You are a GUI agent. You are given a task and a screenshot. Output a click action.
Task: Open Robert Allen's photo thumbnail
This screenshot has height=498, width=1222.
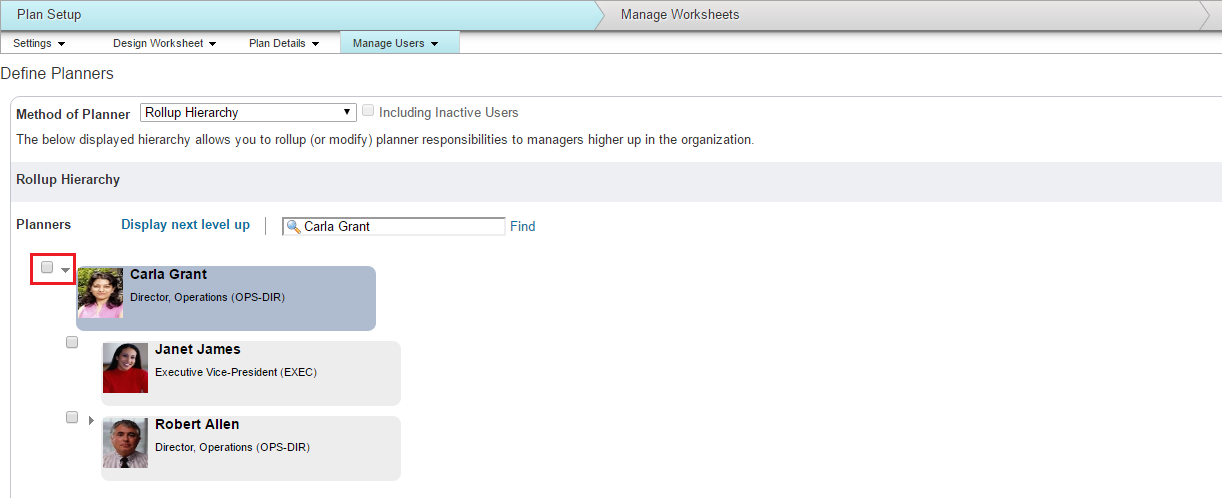point(125,443)
